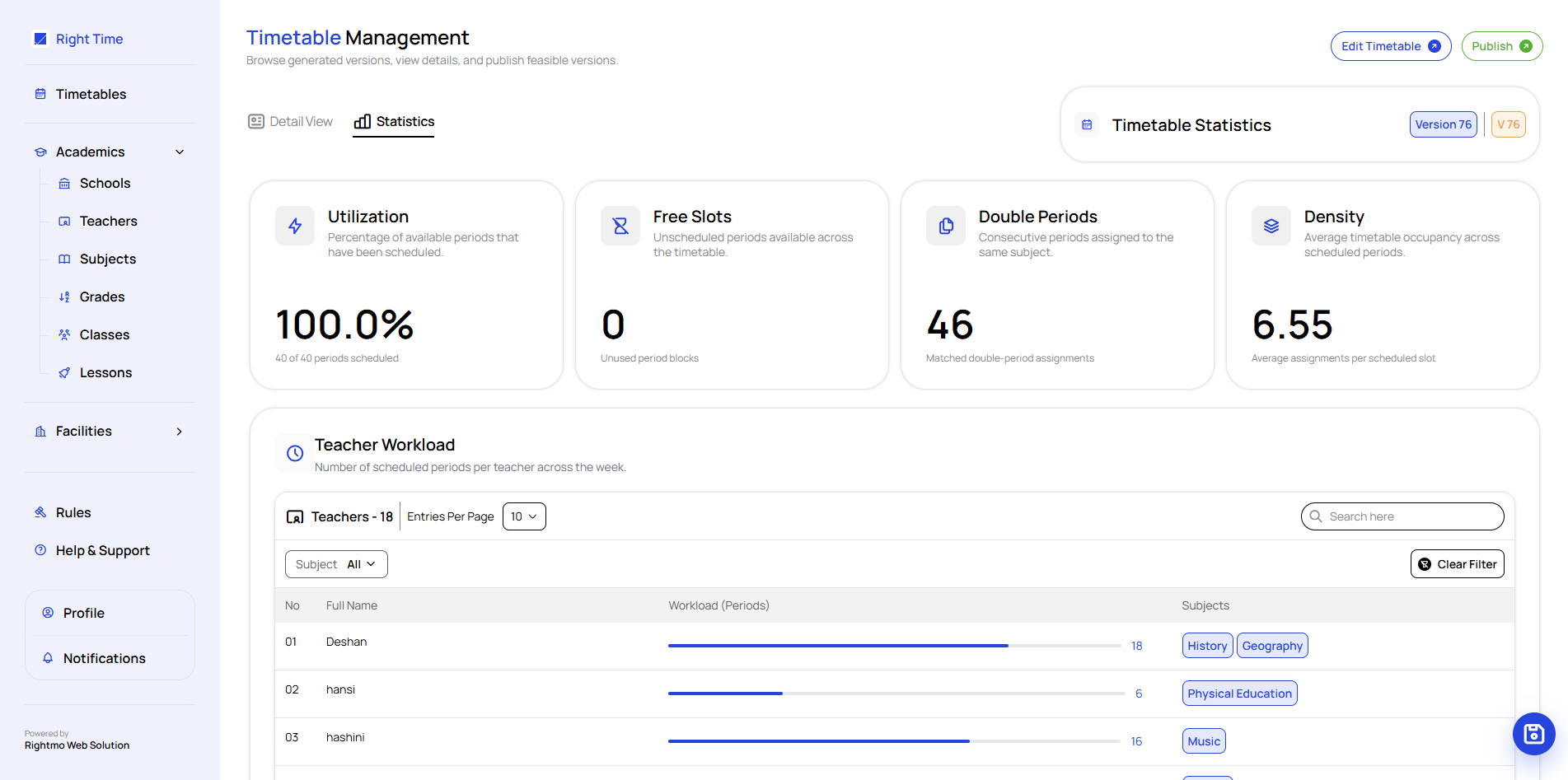
Task: Focus the Search here input field
Action: tap(1402, 516)
